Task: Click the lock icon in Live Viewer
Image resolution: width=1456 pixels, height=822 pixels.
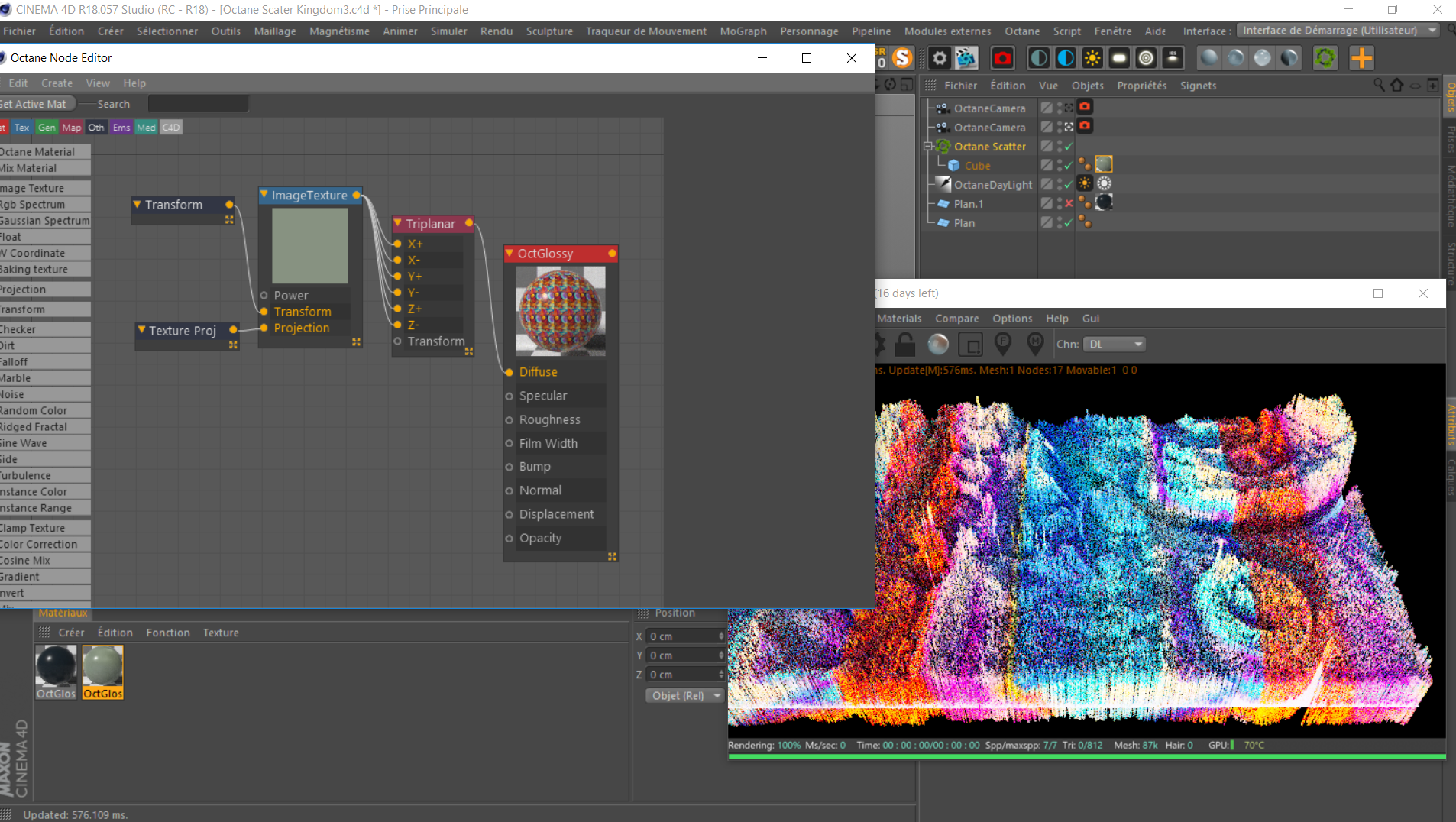Action: (x=905, y=345)
